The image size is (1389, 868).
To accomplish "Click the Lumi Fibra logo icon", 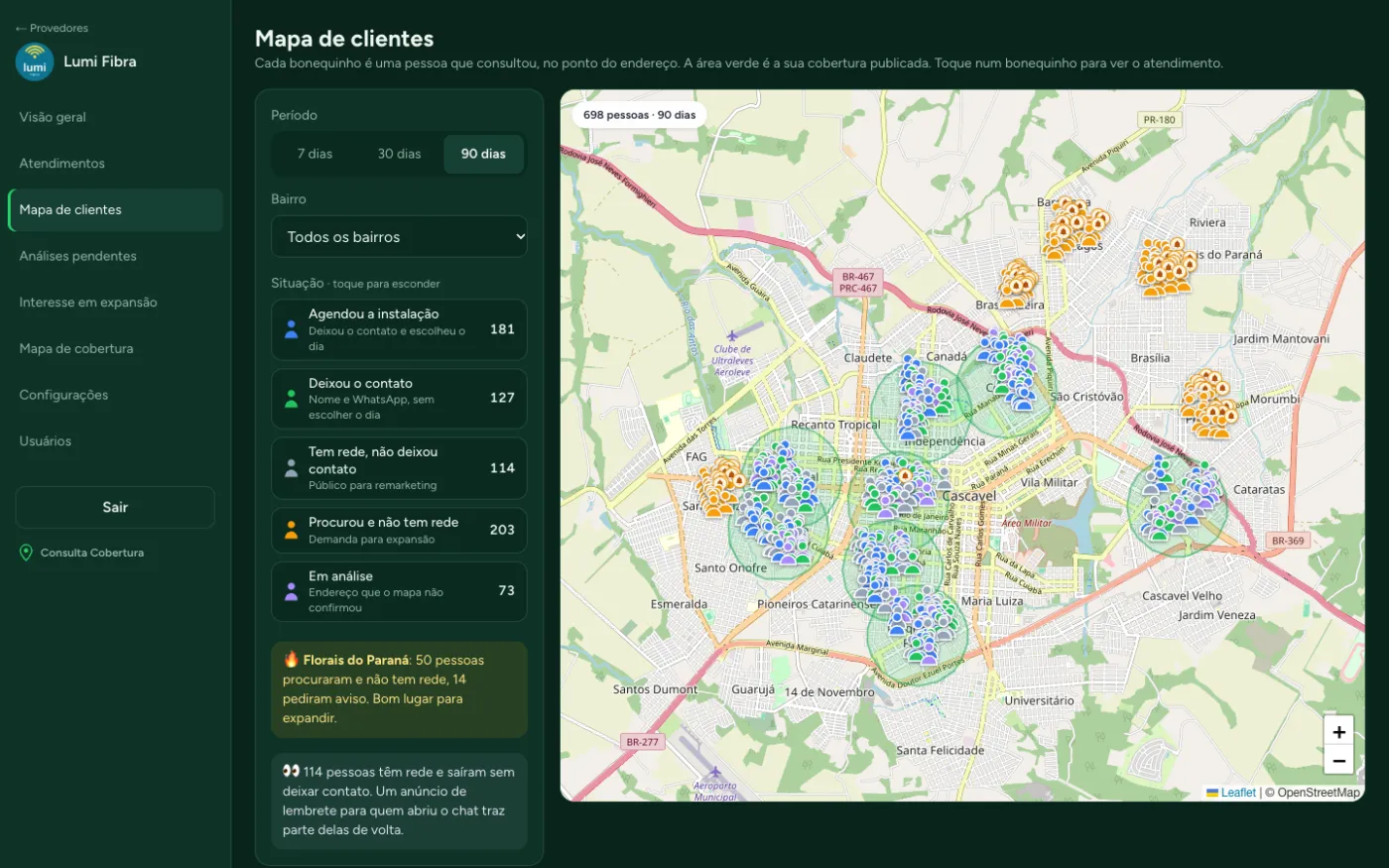I will [35, 62].
